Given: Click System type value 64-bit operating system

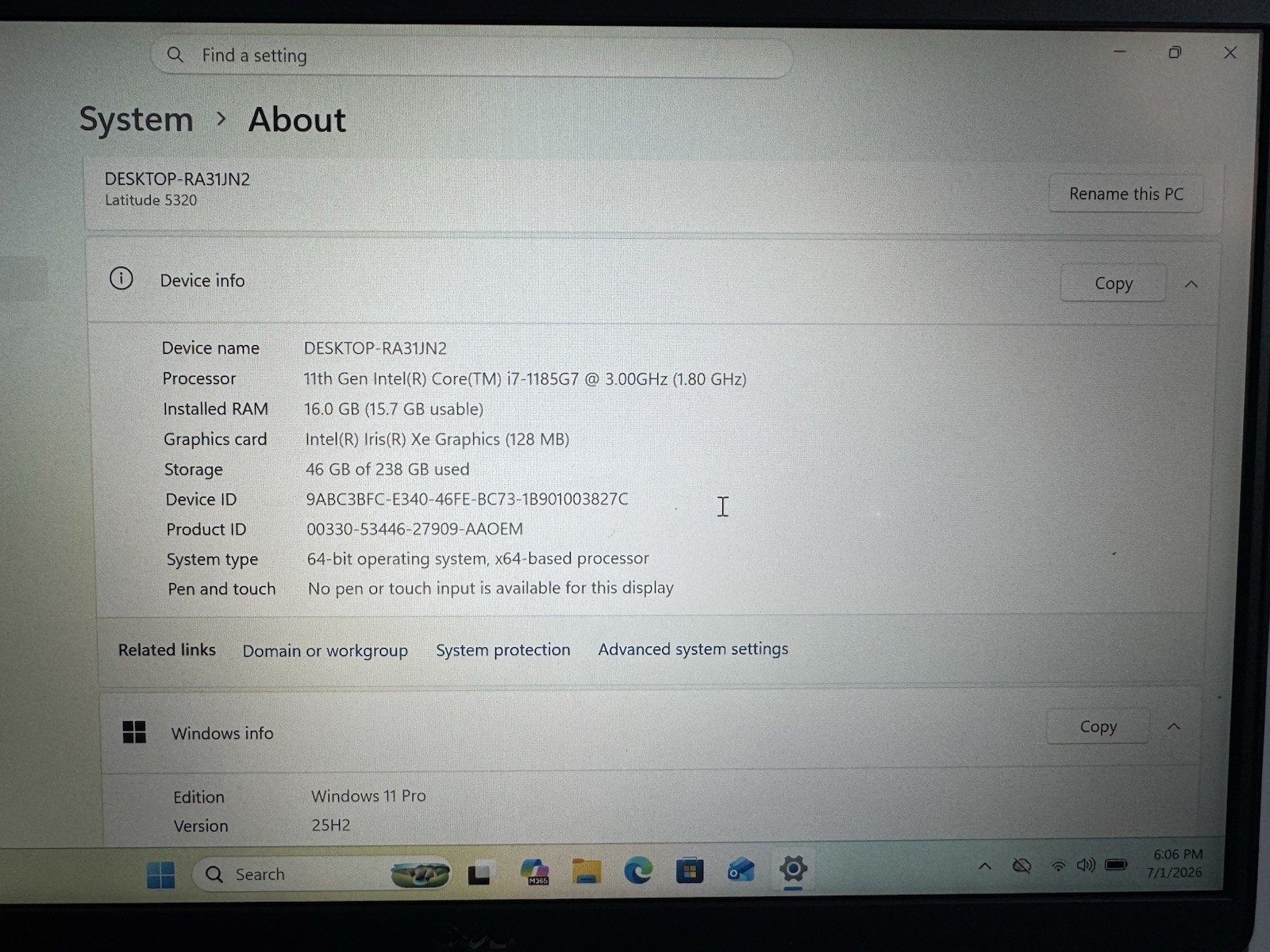Looking at the screenshot, I should click(478, 559).
